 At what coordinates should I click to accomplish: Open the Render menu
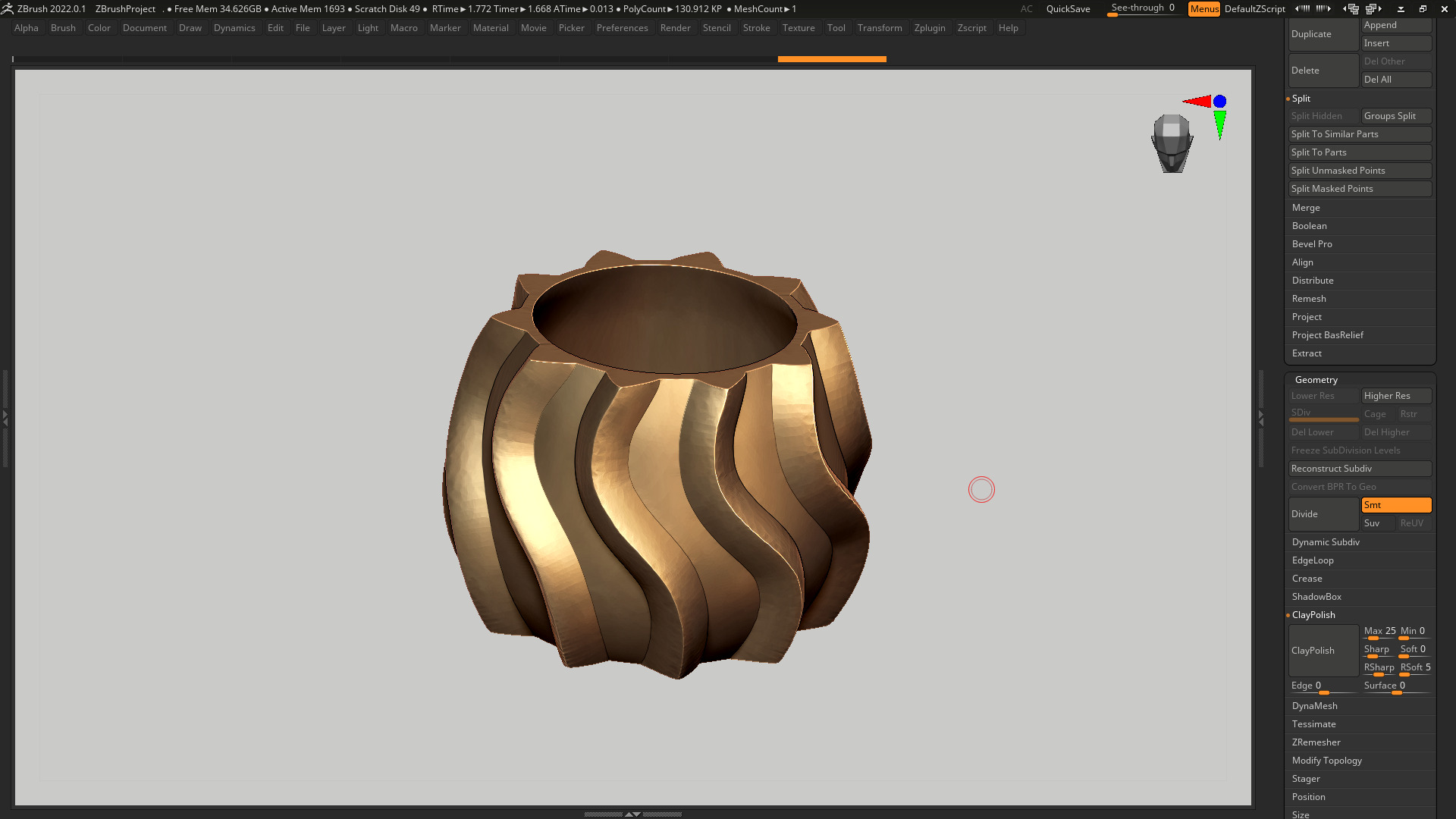(x=675, y=28)
